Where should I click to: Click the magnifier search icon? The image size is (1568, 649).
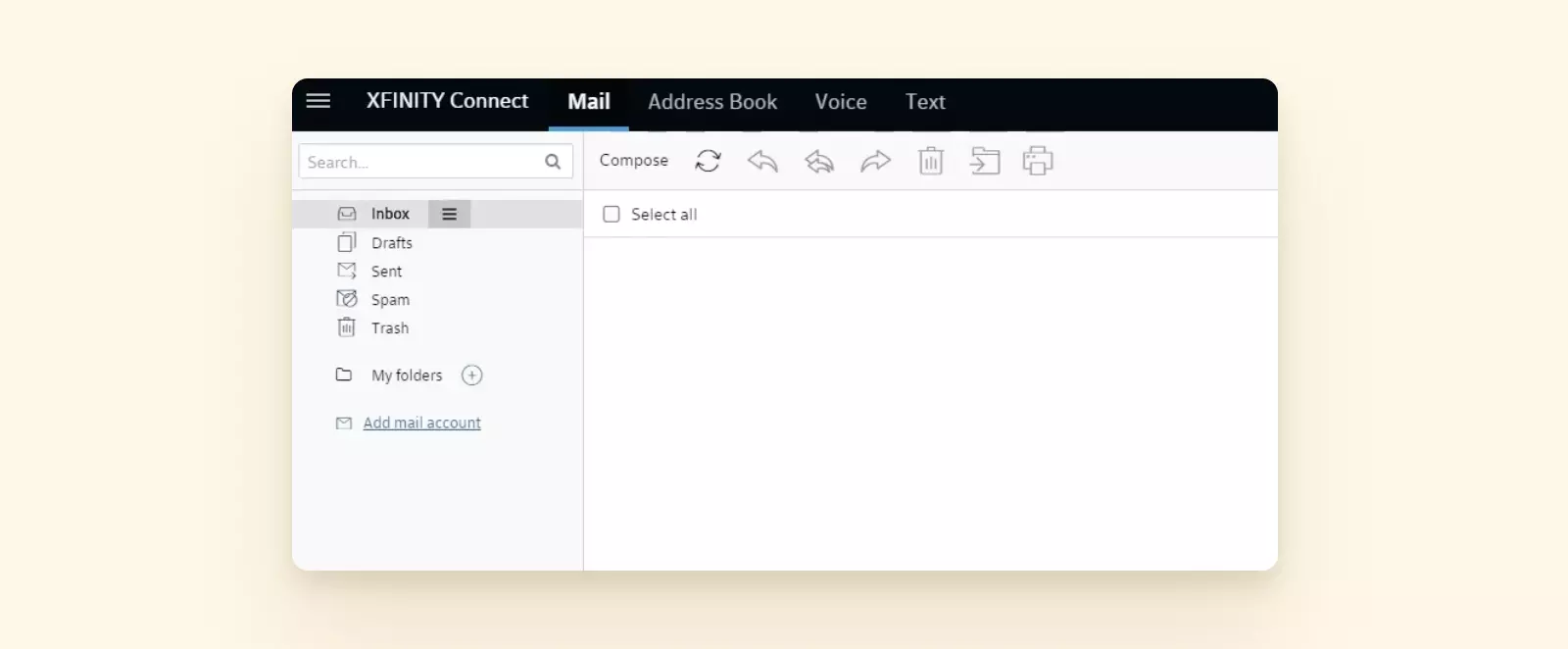[x=553, y=162]
